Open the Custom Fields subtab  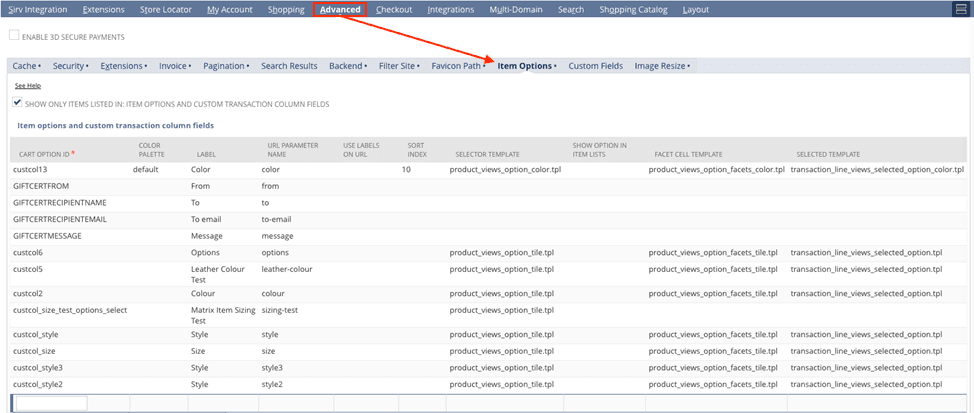596,66
